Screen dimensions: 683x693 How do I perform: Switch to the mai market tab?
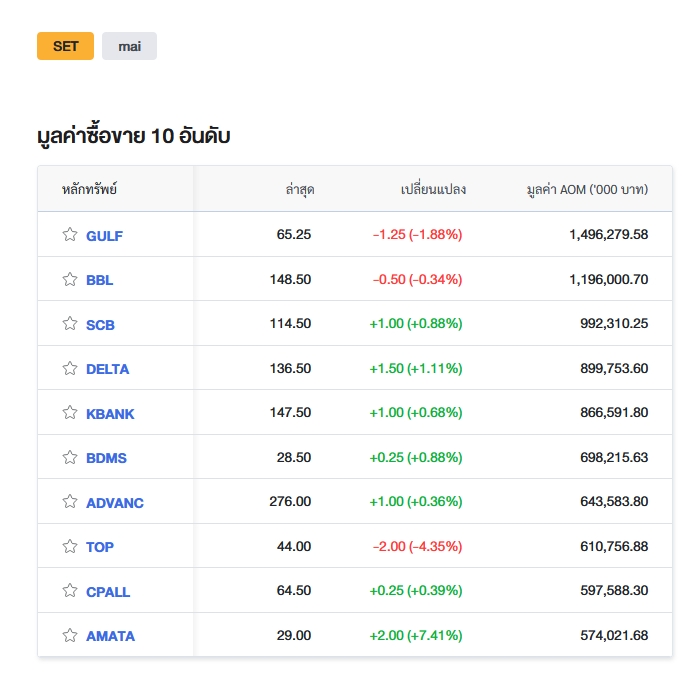point(129,46)
